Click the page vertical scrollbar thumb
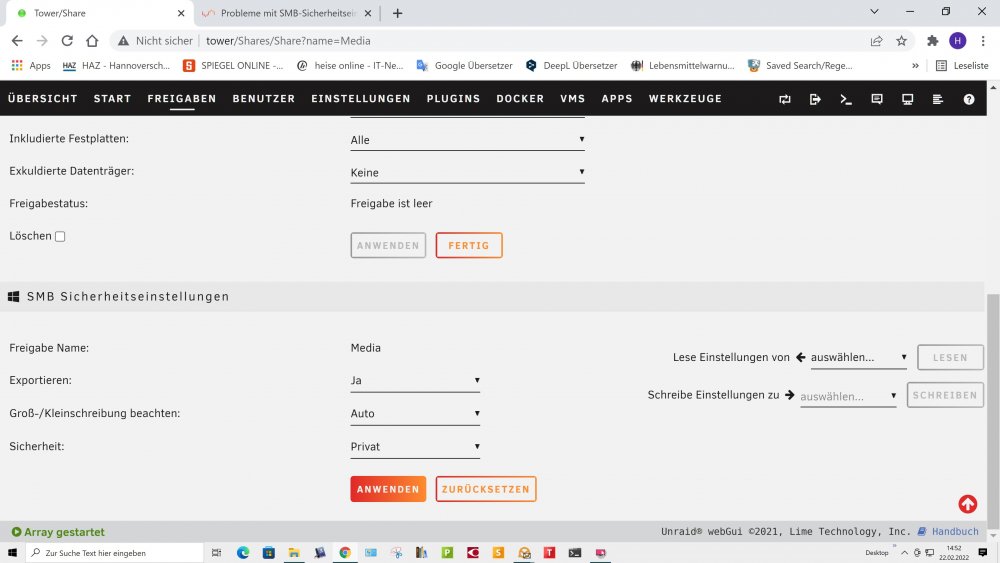Screen dimensions: 1000x563 pos(993,409)
